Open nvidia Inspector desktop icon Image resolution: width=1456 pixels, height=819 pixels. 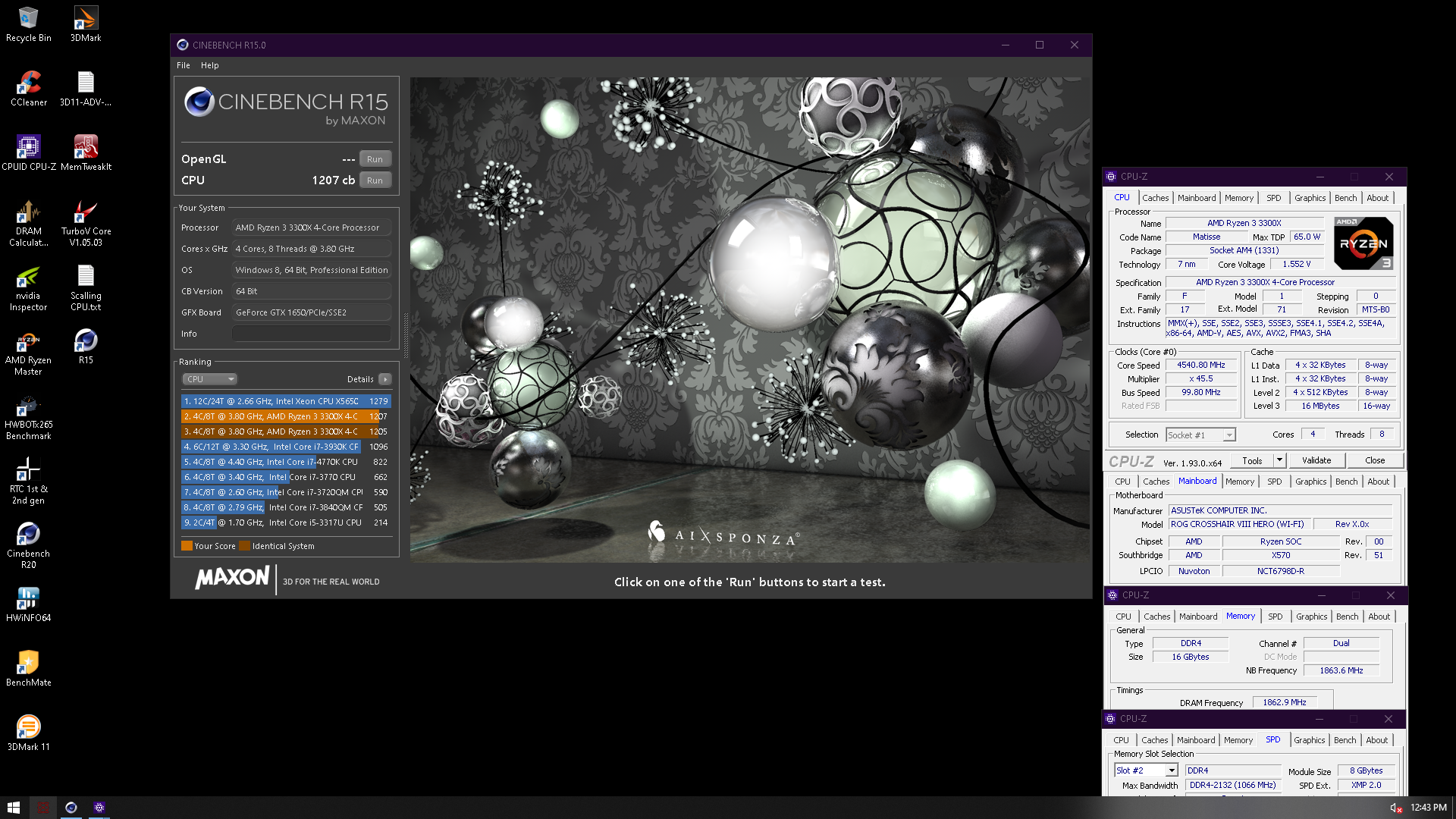pos(28,287)
